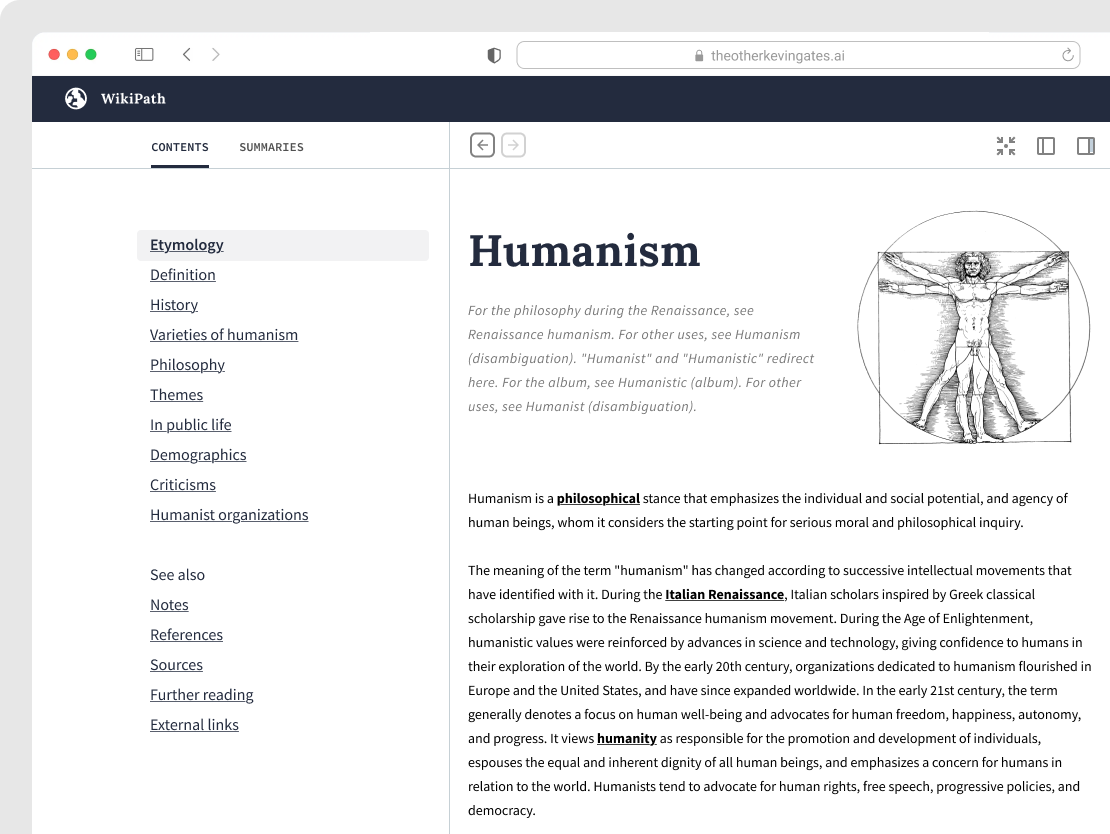Click the article forward arrow button
Image resolution: width=1110 pixels, height=834 pixels.
click(x=513, y=146)
